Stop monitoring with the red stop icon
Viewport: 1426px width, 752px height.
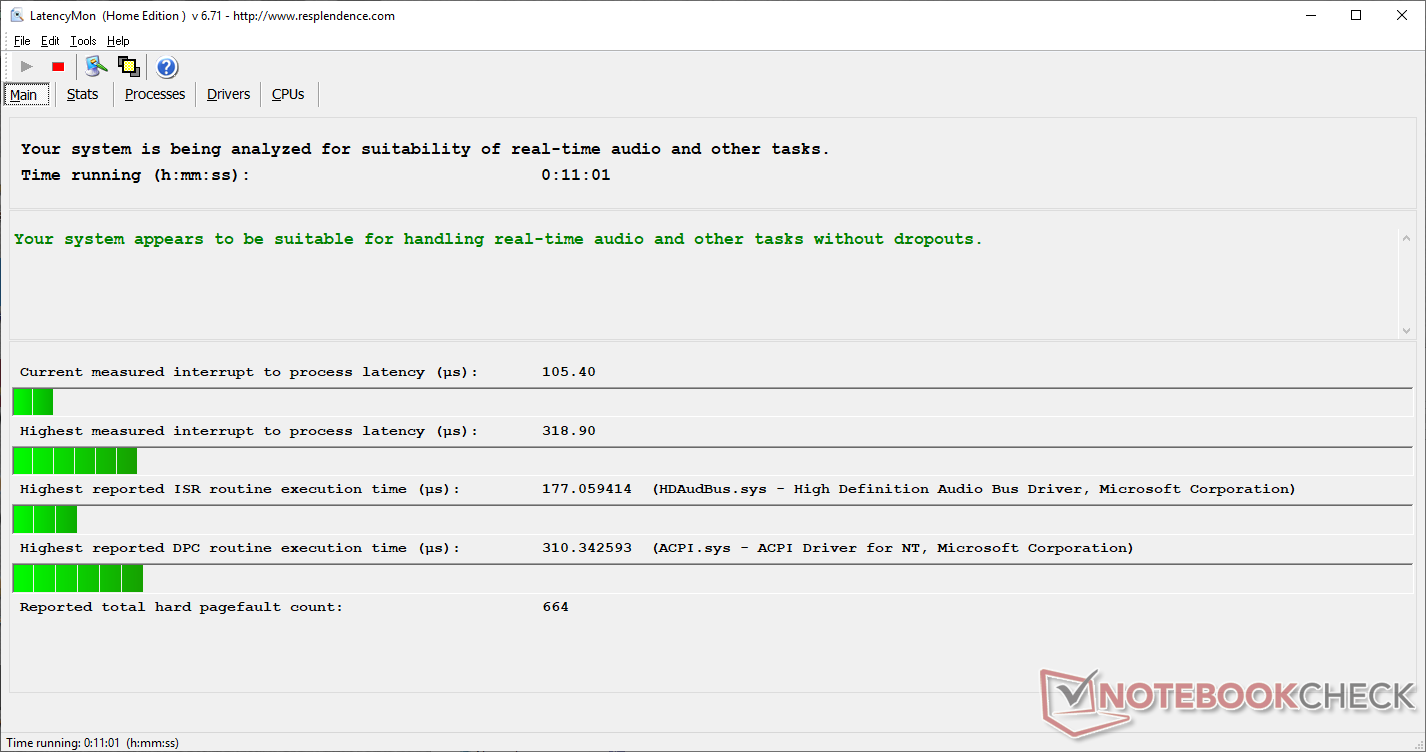(x=58, y=67)
